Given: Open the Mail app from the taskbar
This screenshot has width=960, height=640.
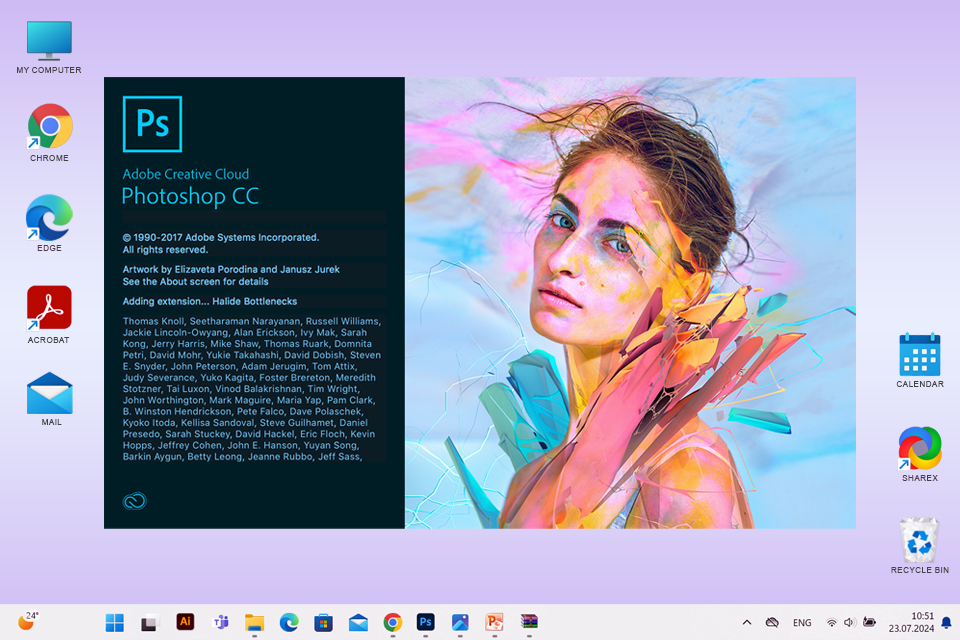Looking at the screenshot, I should point(358,622).
